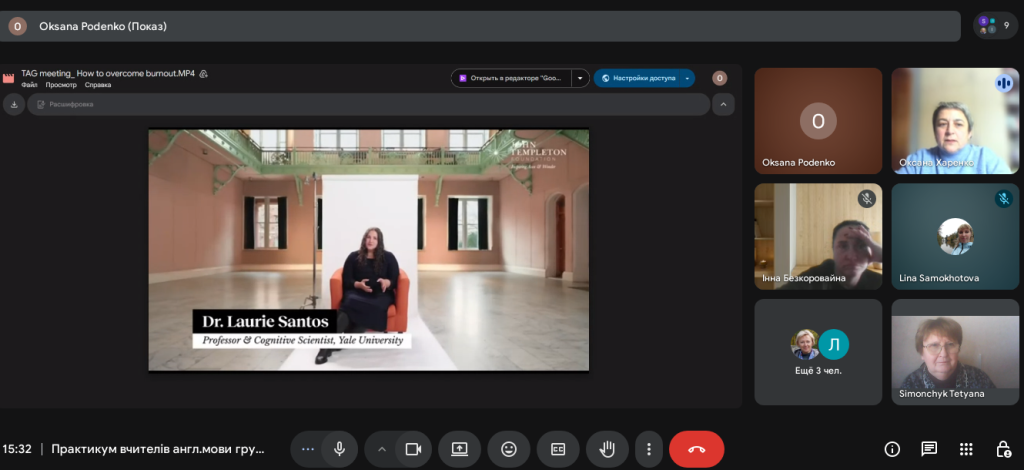Open the emoji reactions button
Viewport: 1024px width, 470px height.
(509, 449)
